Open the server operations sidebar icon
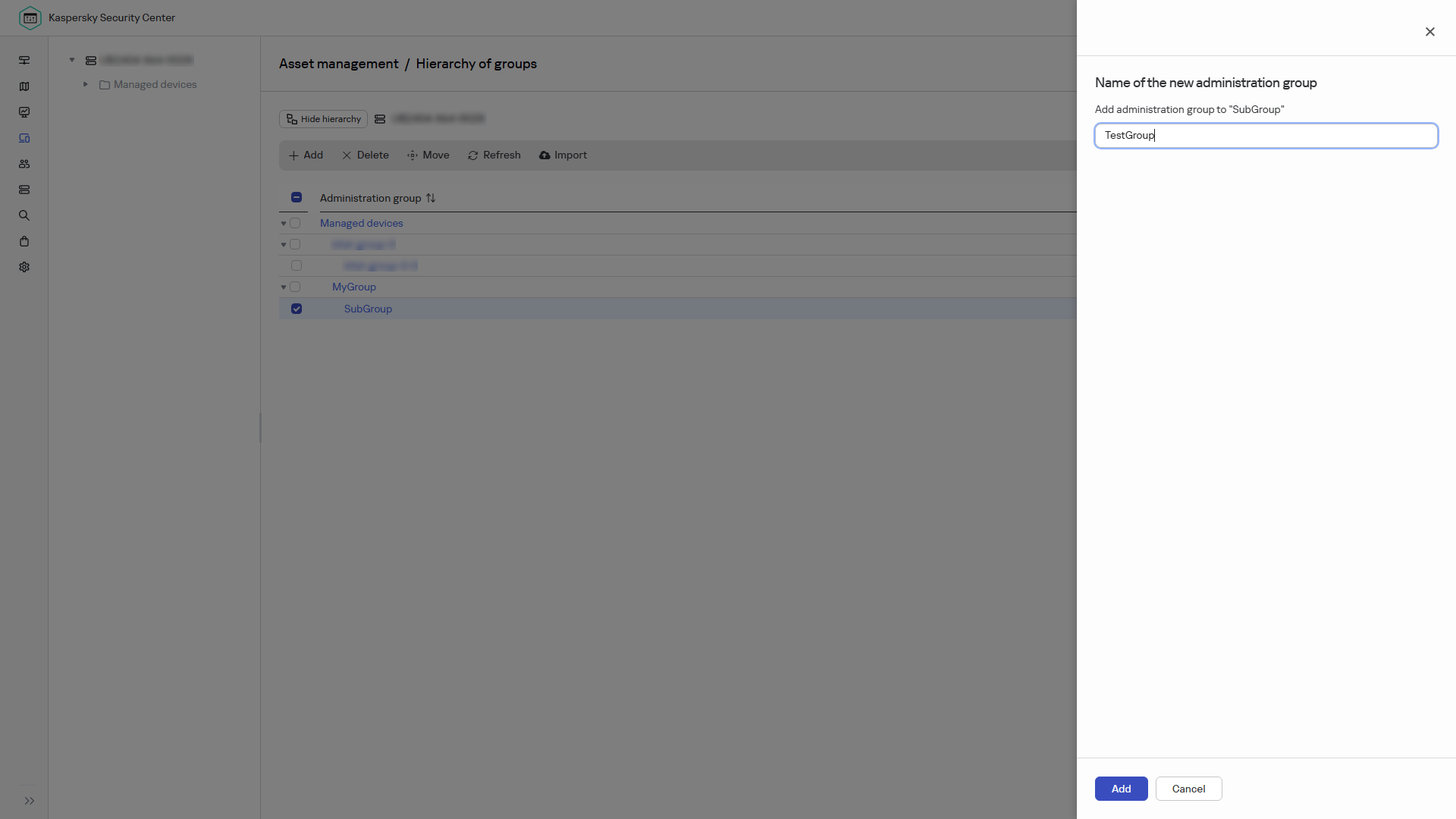This screenshot has height=819, width=1456. click(x=24, y=190)
